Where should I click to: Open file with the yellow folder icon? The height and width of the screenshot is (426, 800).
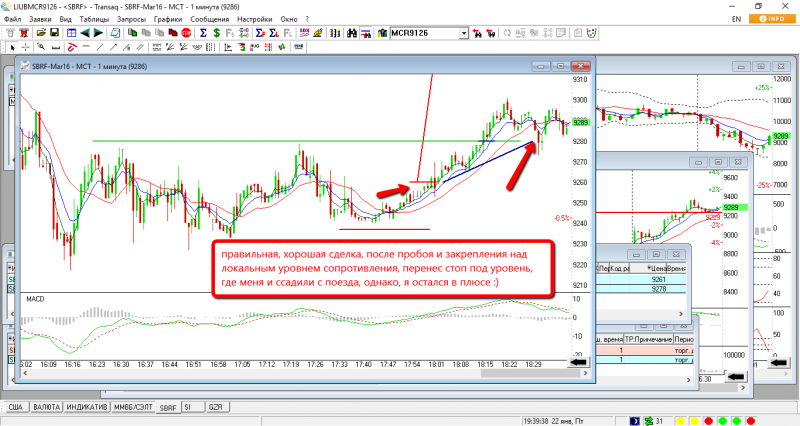click(x=41, y=33)
